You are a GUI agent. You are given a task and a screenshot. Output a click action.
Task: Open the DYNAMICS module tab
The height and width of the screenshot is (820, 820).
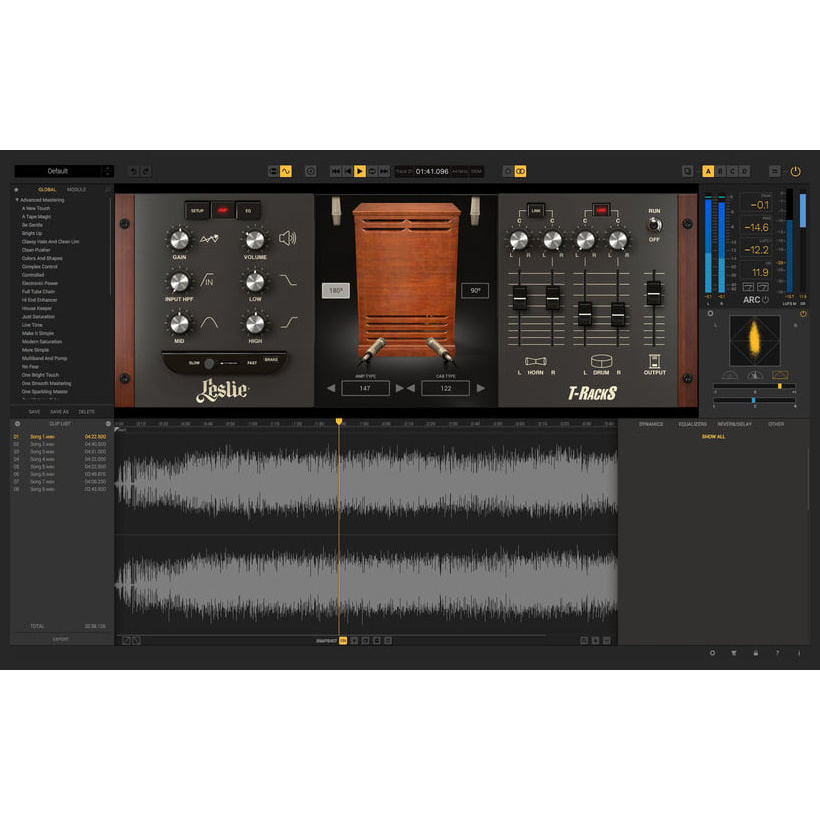coord(651,424)
